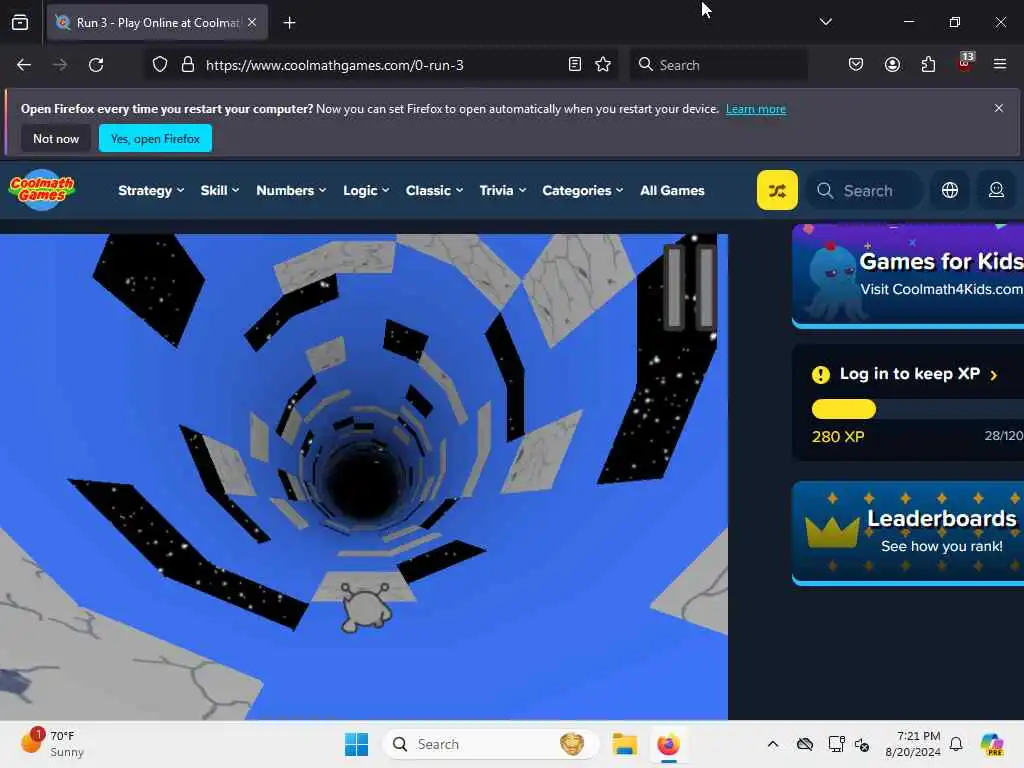Open the muted volume tray icon
This screenshot has width=1024, height=768.
tap(862, 744)
